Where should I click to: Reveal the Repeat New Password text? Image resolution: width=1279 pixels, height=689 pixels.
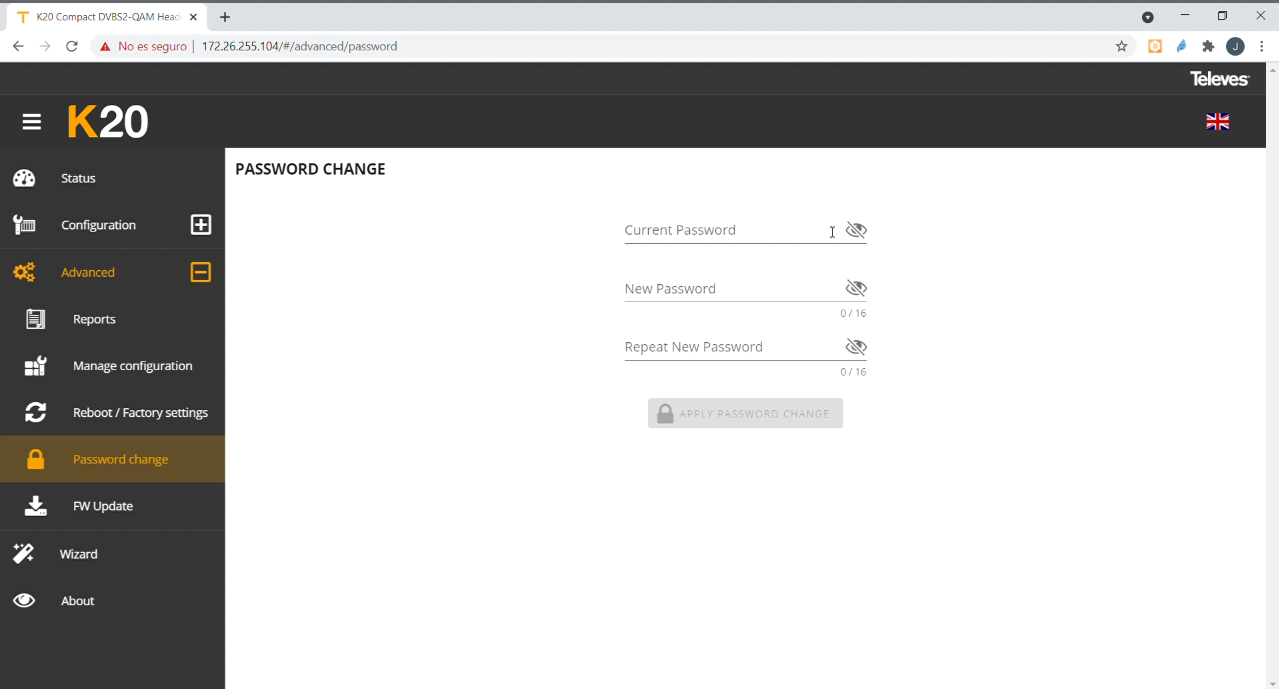click(855, 347)
